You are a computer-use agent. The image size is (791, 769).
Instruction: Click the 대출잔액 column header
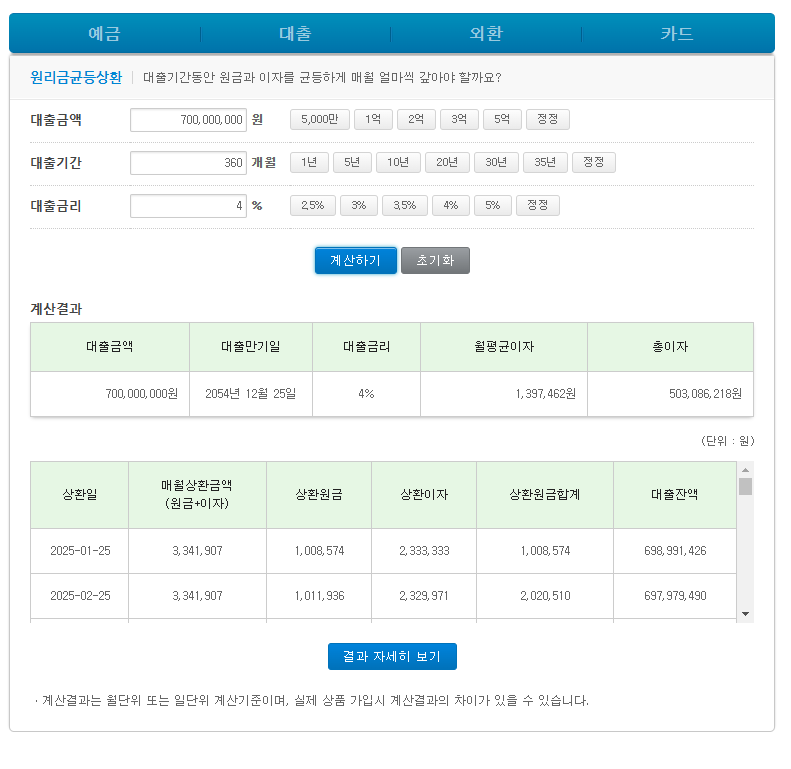pyautogui.click(x=675, y=495)
